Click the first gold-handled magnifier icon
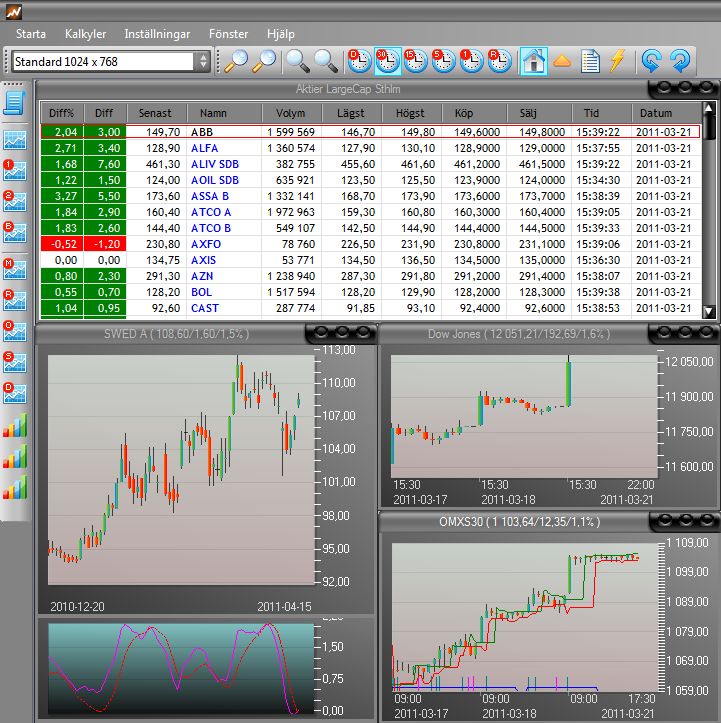Image resolution: width=721 pixels, height=723 pixels. (236, 61)
